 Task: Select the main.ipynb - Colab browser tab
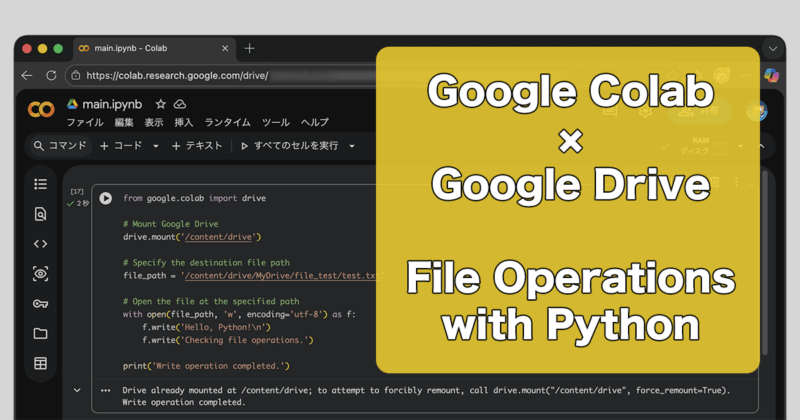pos(154,48)
